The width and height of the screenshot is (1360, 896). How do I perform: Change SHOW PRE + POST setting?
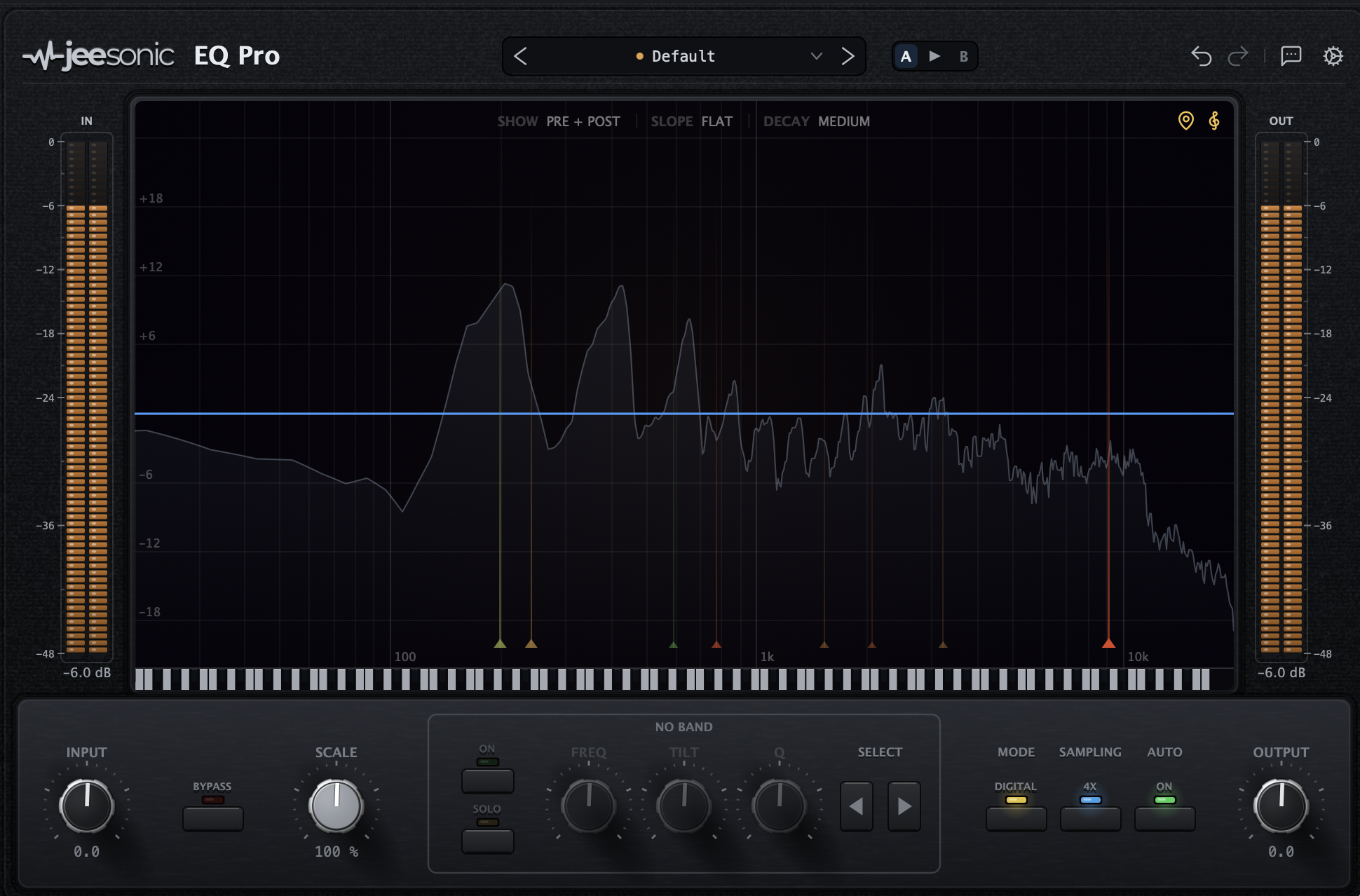(559, 121)
